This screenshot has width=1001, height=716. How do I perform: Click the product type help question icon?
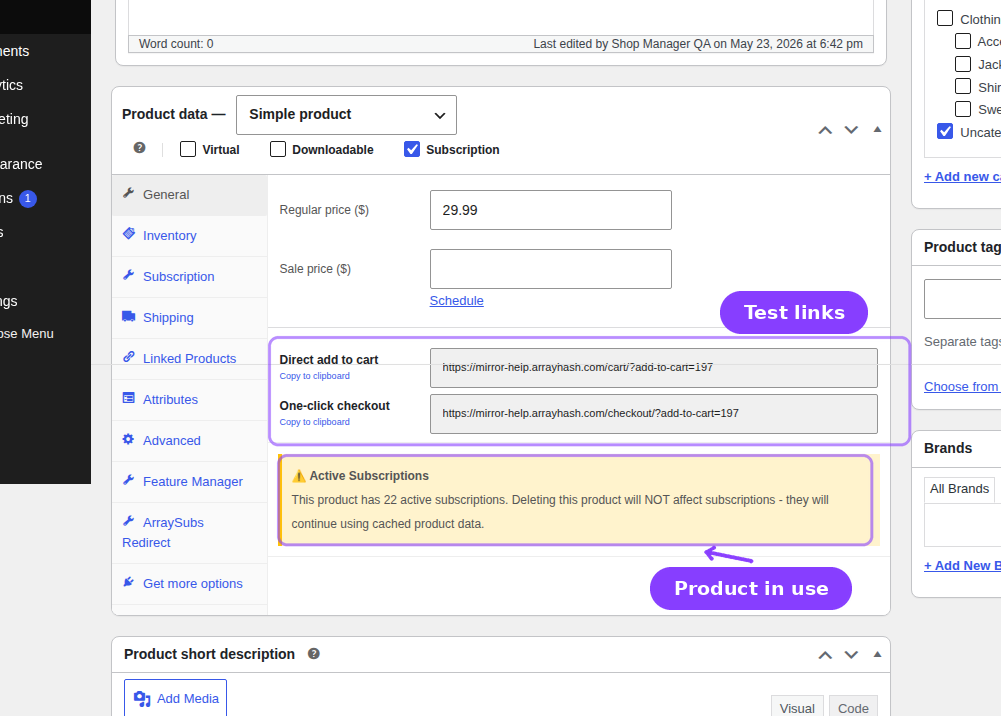[x=139, y=148]
